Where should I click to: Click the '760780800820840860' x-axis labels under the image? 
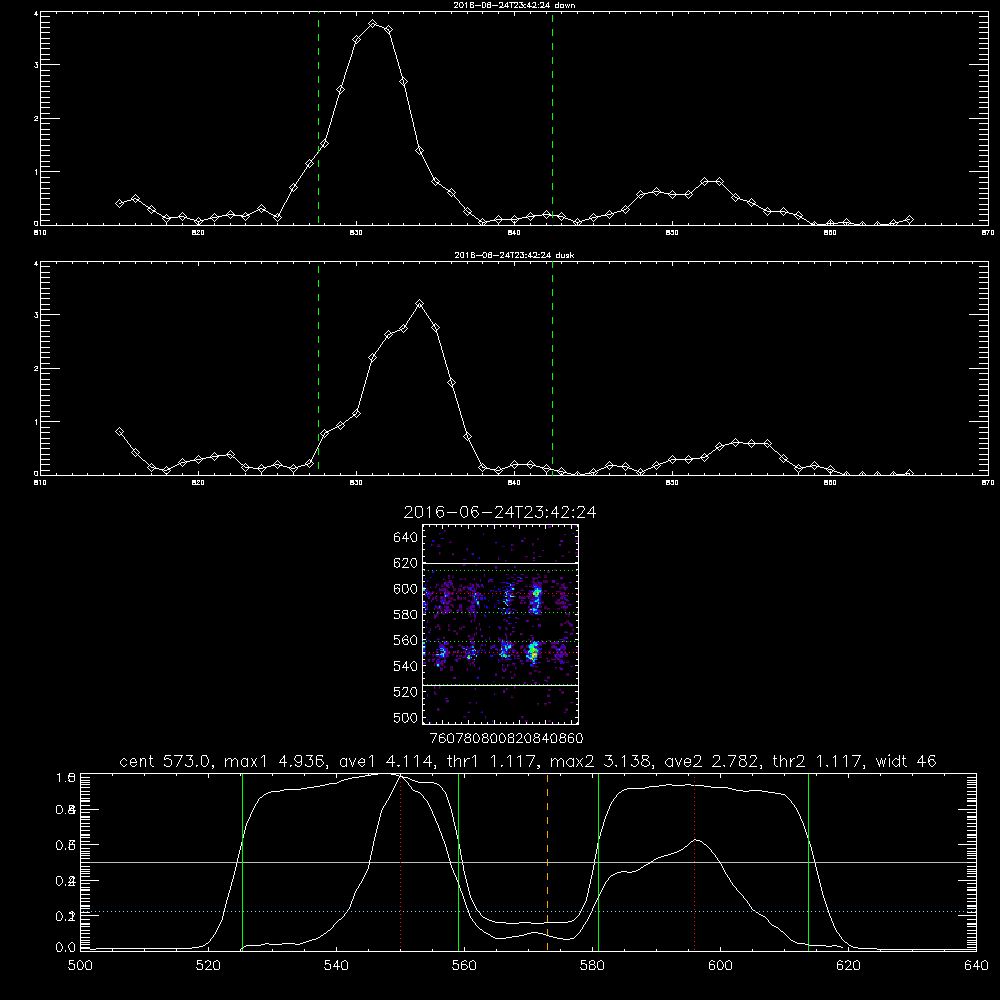[506, 739]
